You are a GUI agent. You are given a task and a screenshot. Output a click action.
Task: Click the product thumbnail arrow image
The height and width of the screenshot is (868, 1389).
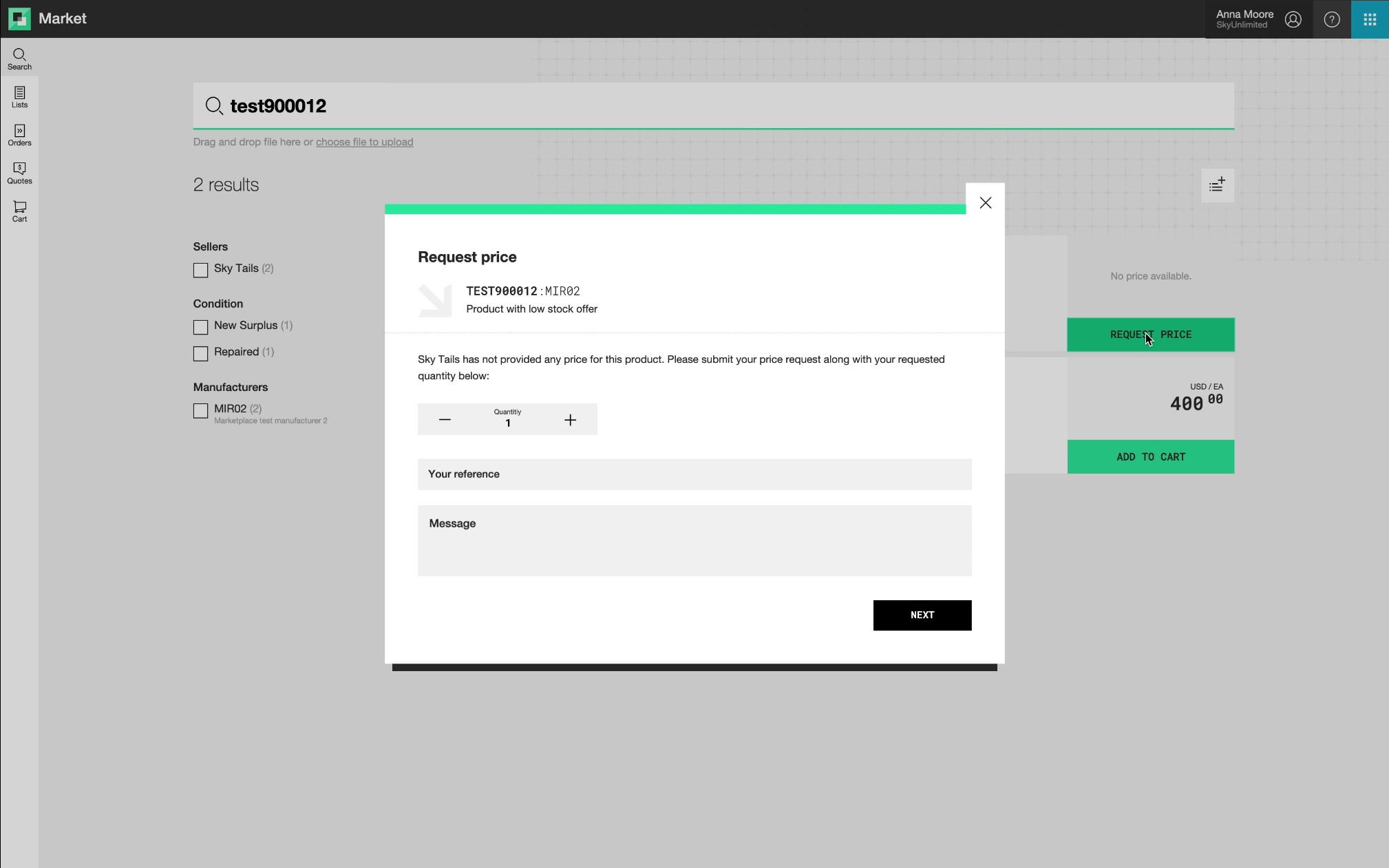[435, 300]
